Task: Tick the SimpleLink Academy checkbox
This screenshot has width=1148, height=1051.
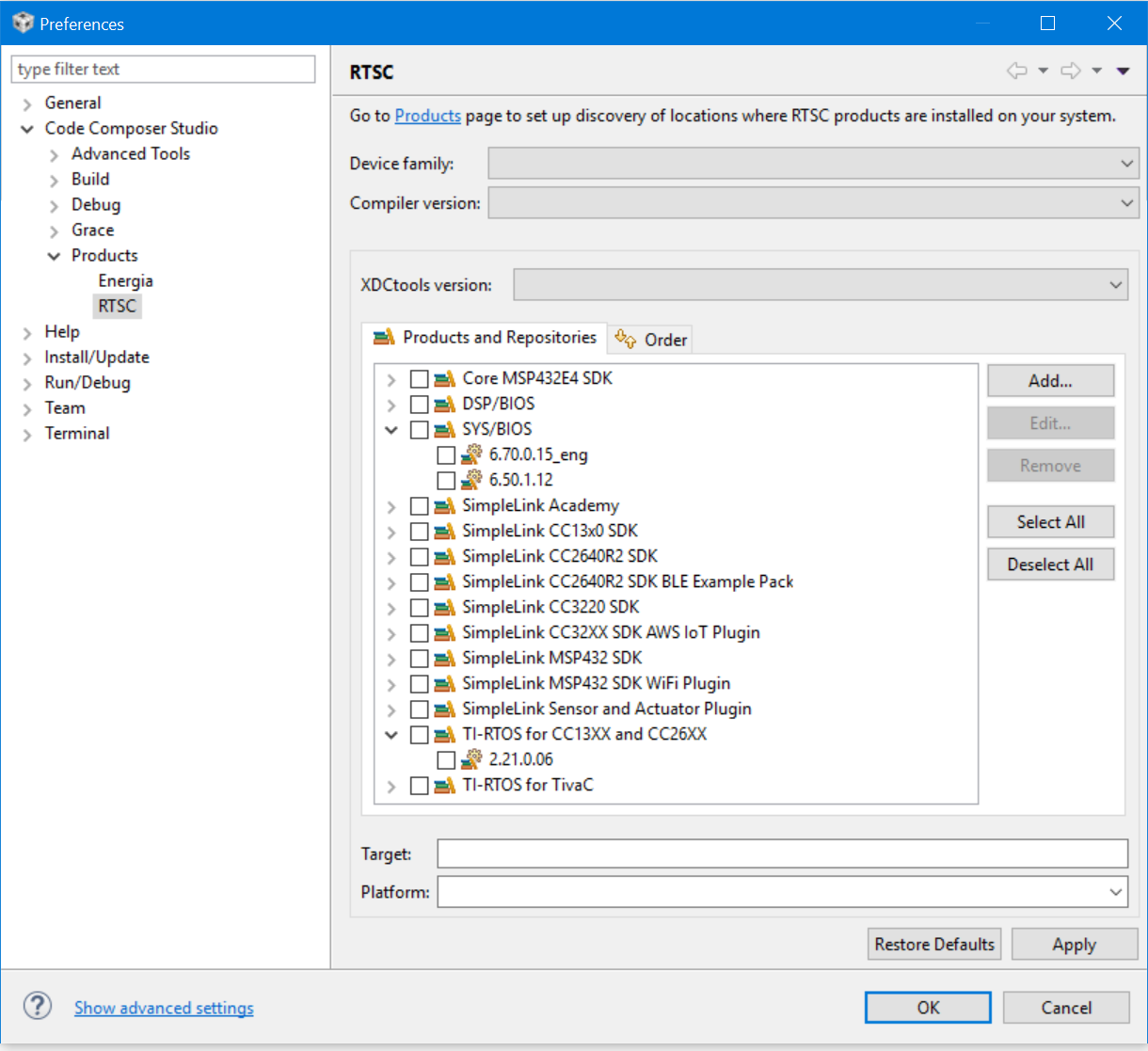Action: (x=420, y=506)
